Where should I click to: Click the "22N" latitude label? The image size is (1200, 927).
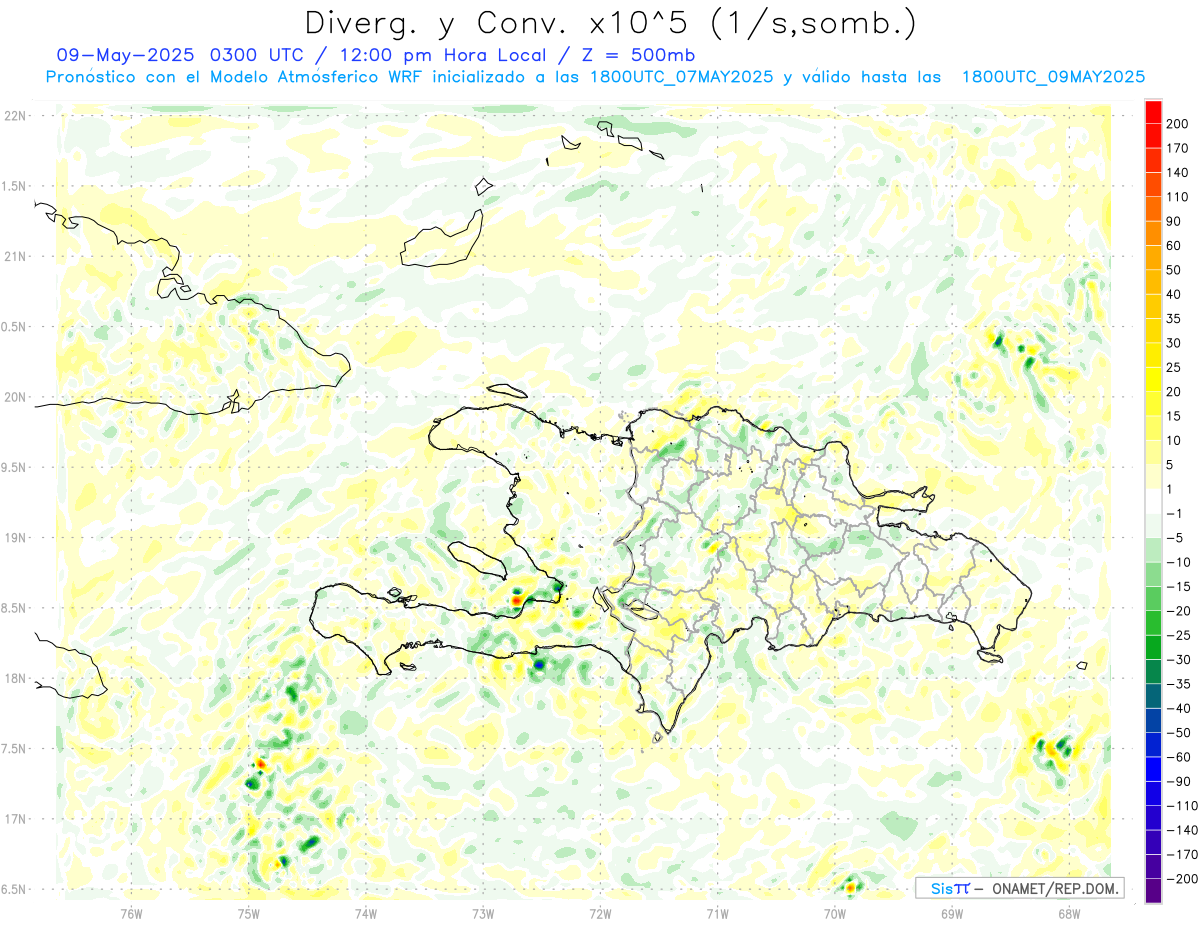(15, 116)
